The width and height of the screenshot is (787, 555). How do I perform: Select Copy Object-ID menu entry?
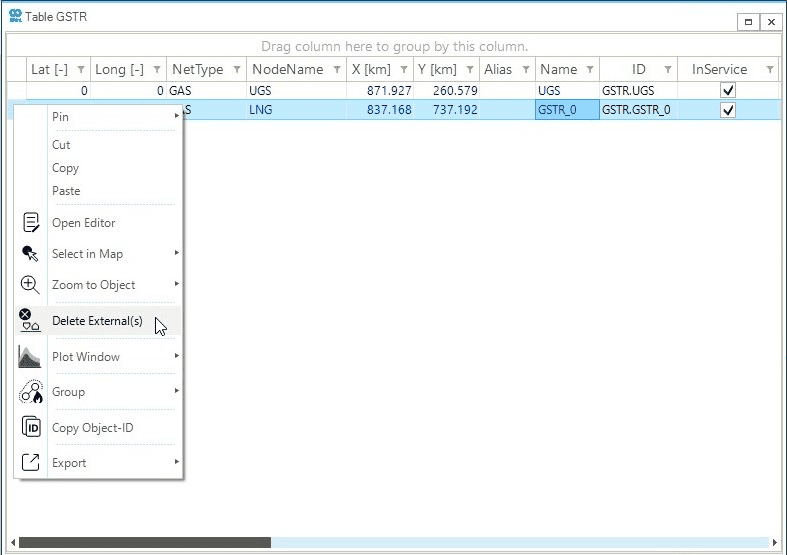pos(98,428)
